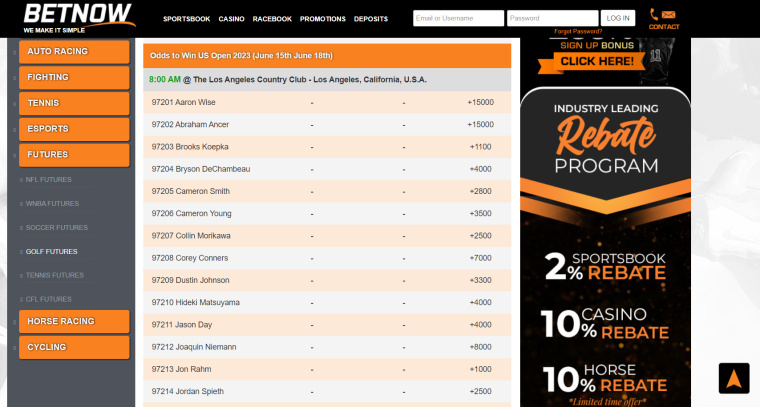Screen dimensions: 760x407
Task: Click the envelope email icon
Action: click(669, 14)
